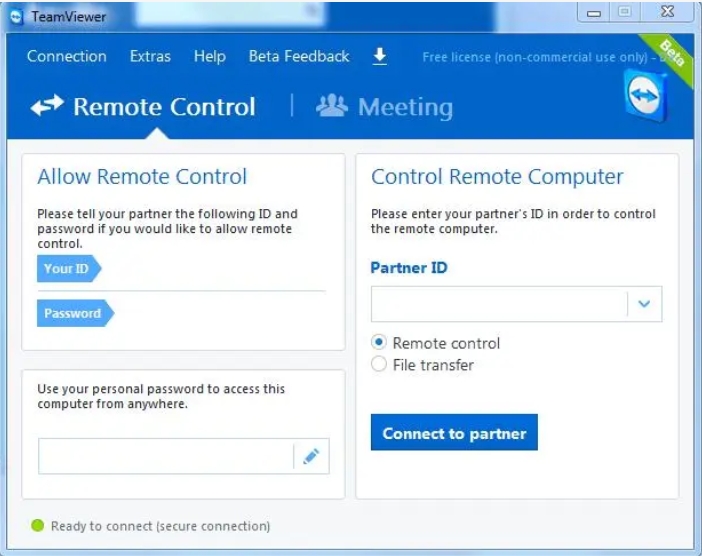Click the download arrow icon in menu bar
Viewport: 702px width, 556px height.
380,56
